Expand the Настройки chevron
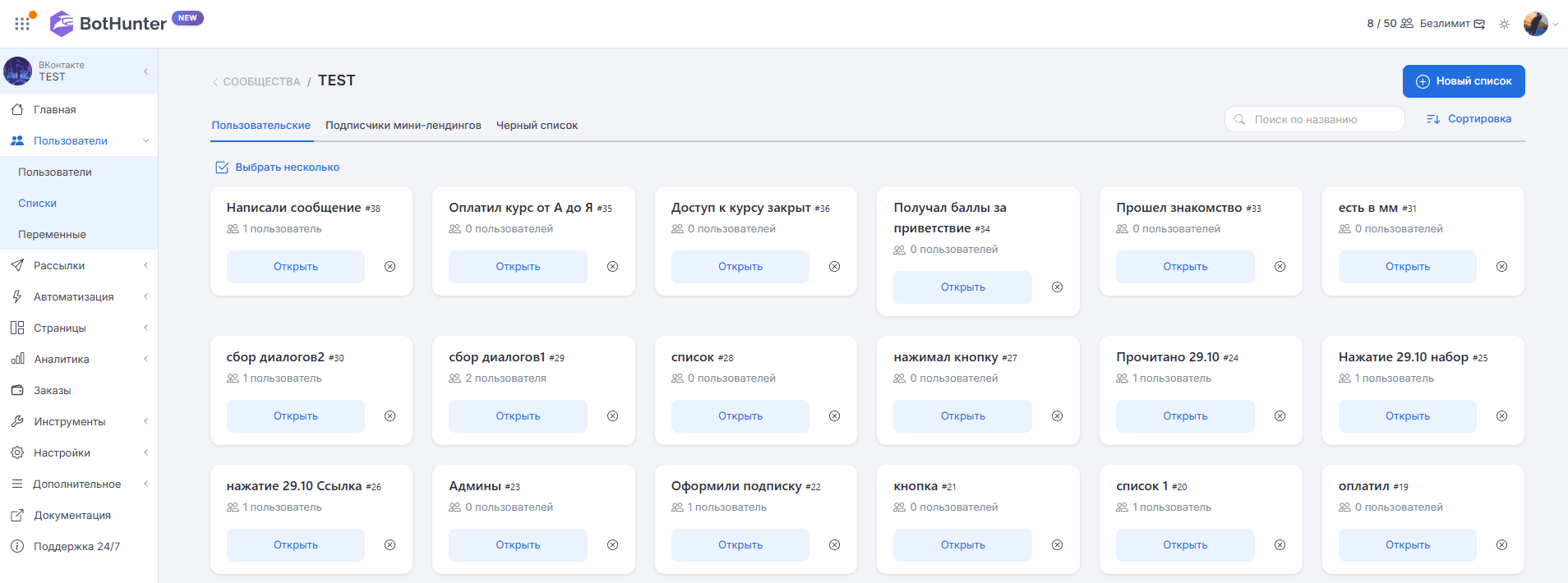1568x583 pixels. [x=146, y=452]
